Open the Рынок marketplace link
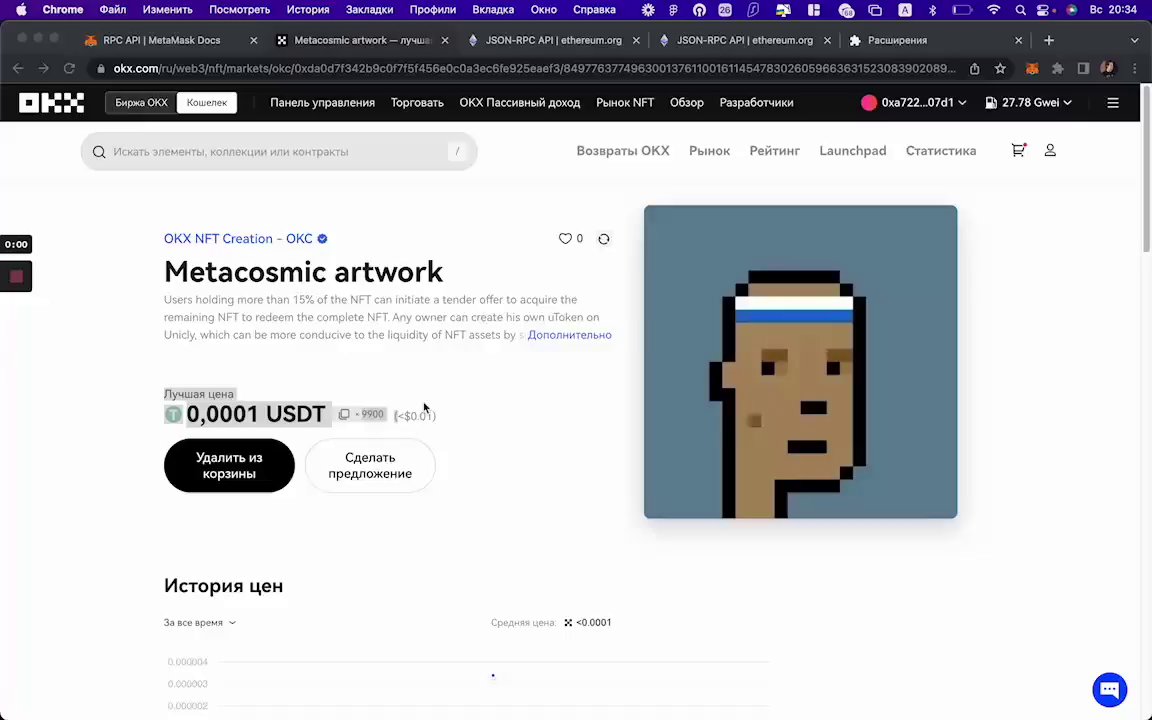 pos(710,151)
